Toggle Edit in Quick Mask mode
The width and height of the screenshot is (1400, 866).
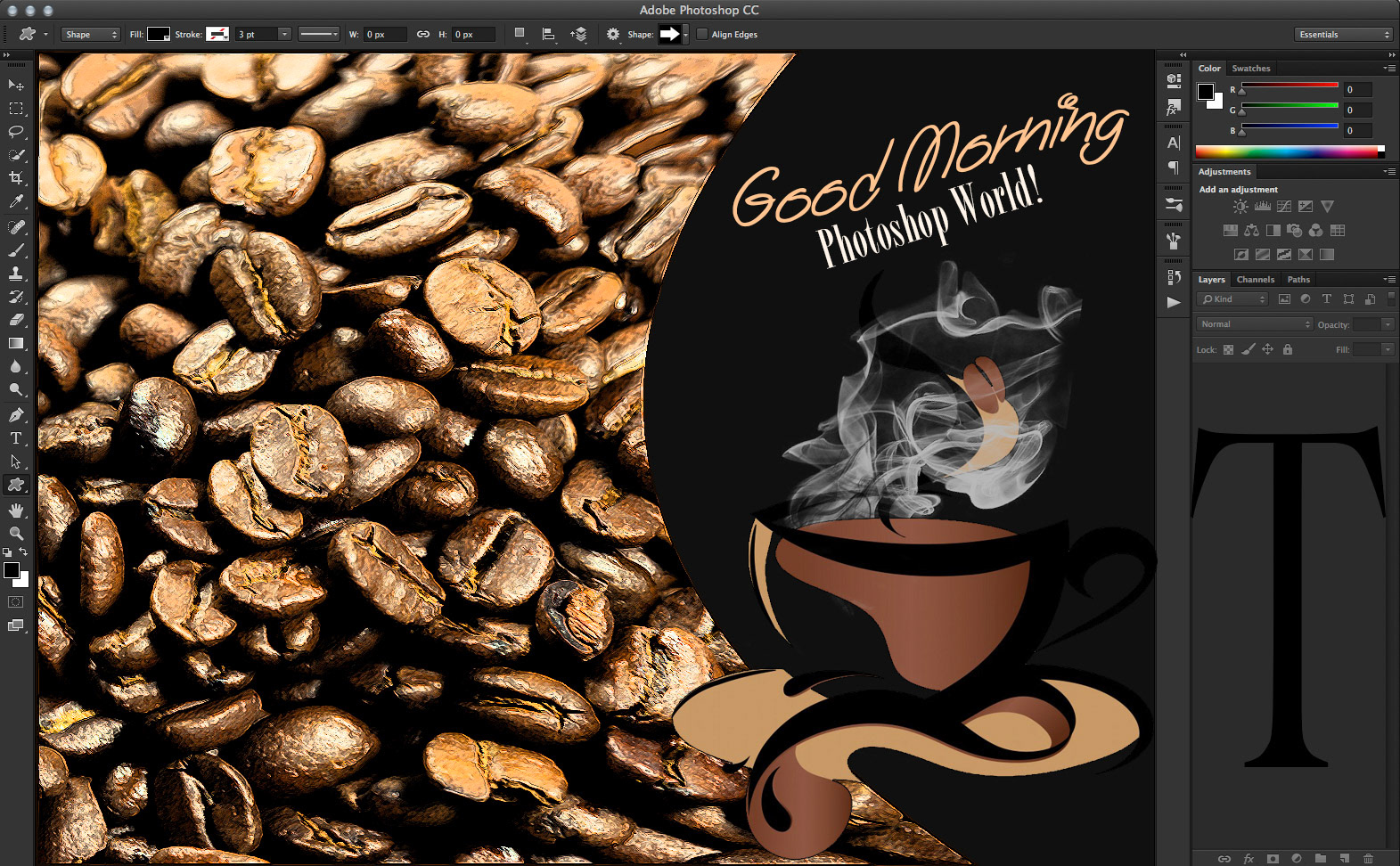pyautogui.click(x=15, y=602)
